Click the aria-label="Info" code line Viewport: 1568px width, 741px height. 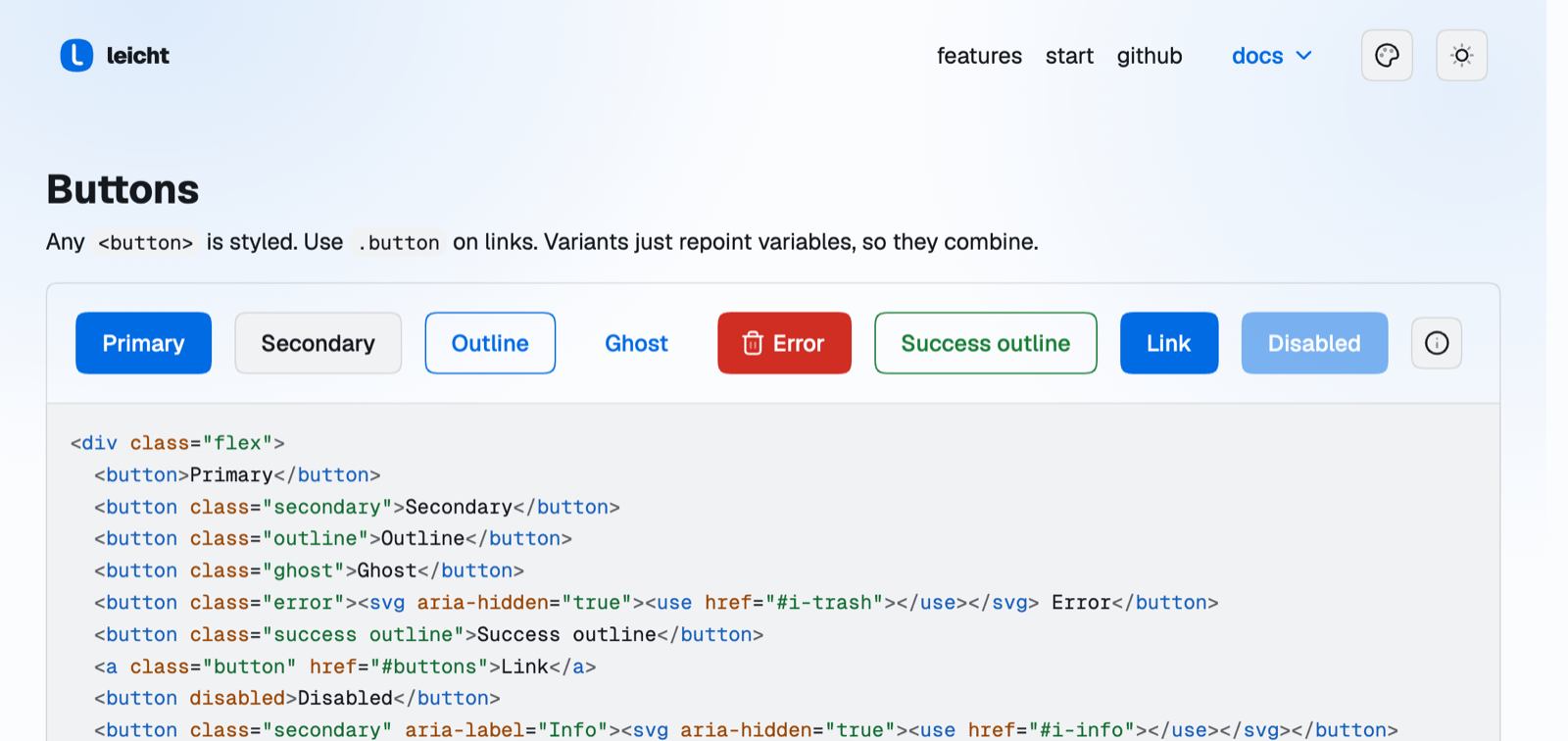click(746, 730)
